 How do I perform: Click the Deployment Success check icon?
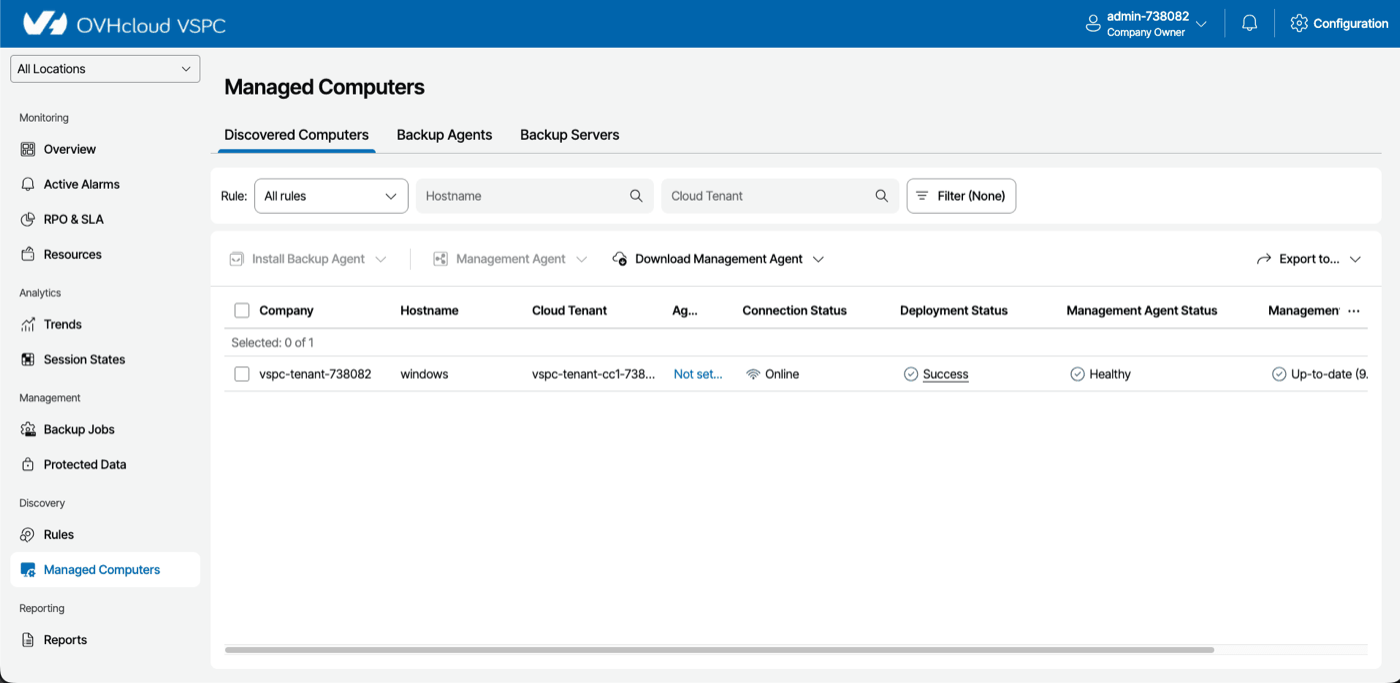click(x=911, y=374)
